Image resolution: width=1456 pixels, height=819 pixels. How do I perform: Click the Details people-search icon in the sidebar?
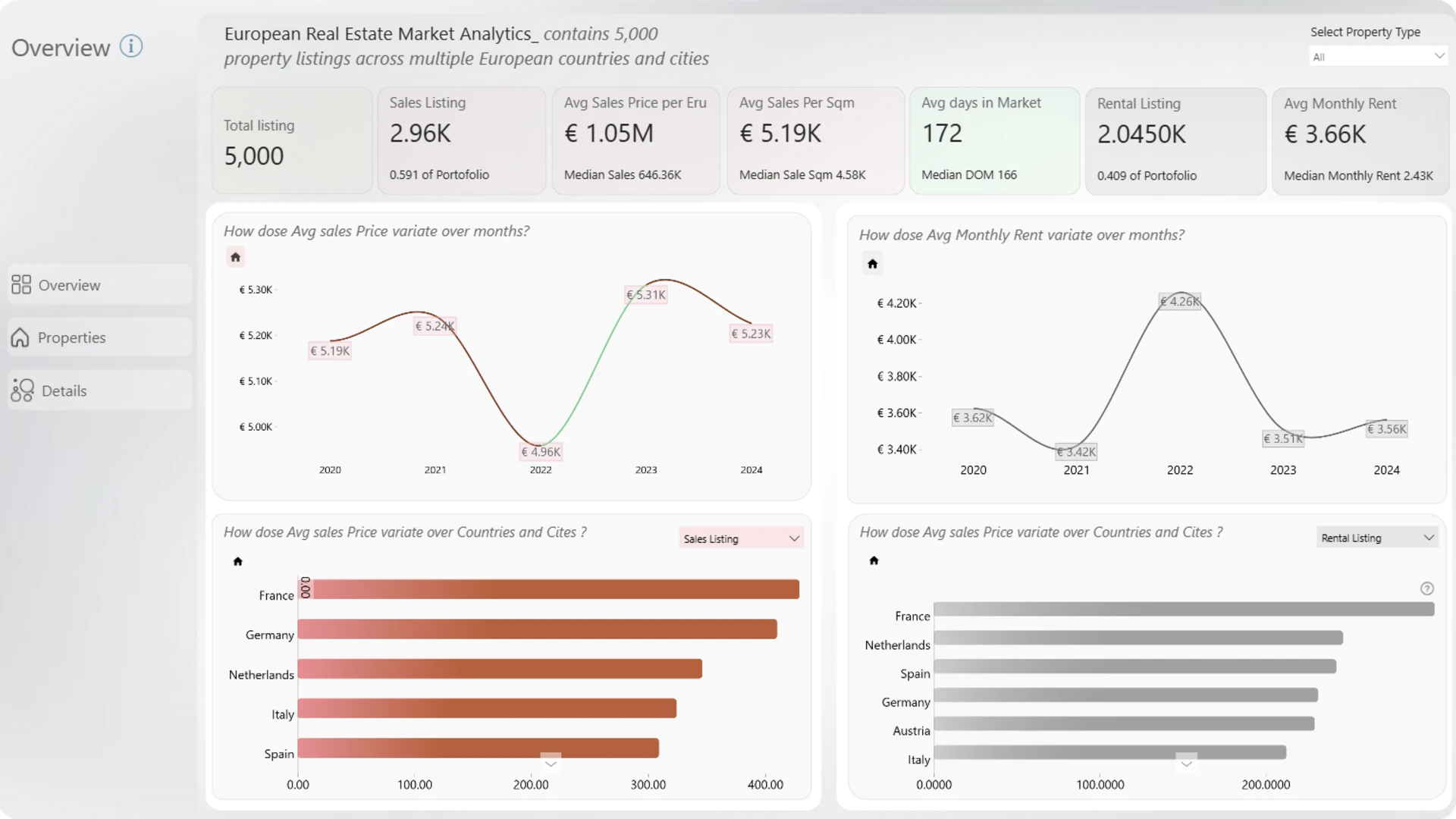pos(22,391)
